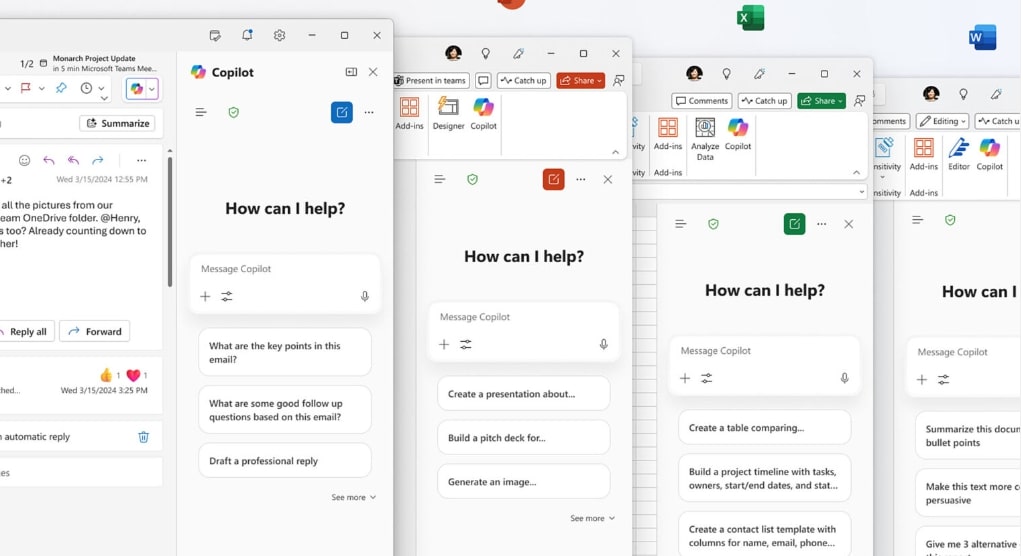Image resolution: width=1023 pixels, height=556 pixels.
Task: Expand See more in PowerPoint Copilot pane
Action: click(x=592, y=518)
